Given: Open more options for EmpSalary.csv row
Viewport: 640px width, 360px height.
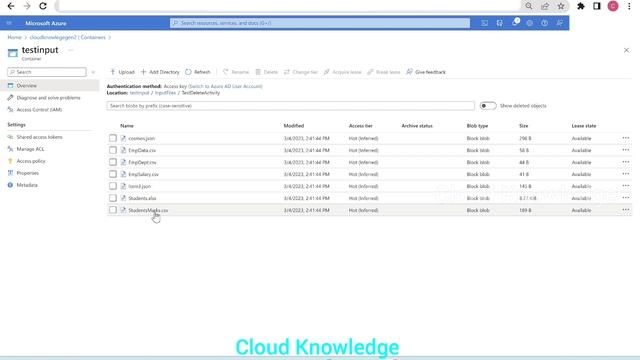Looking at the screenshot, I should point(626,174).
